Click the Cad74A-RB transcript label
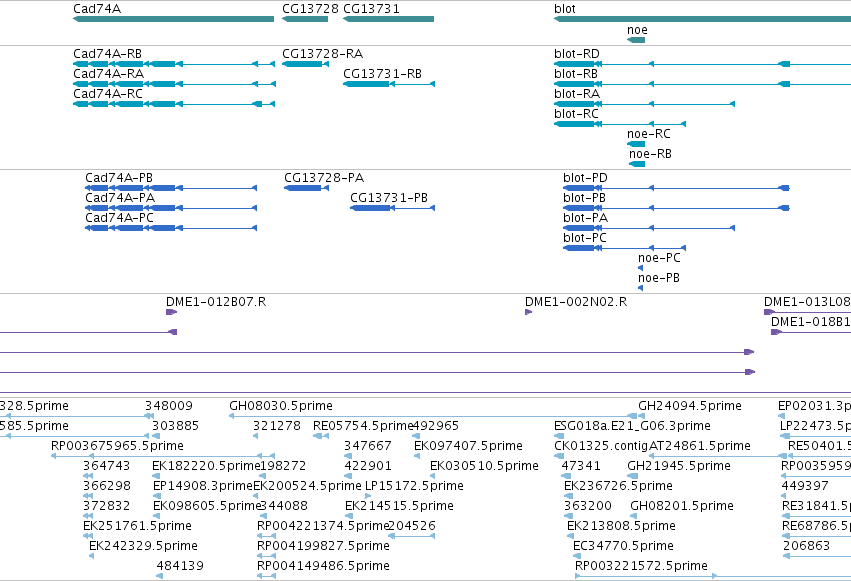 (x=107, y=54)
